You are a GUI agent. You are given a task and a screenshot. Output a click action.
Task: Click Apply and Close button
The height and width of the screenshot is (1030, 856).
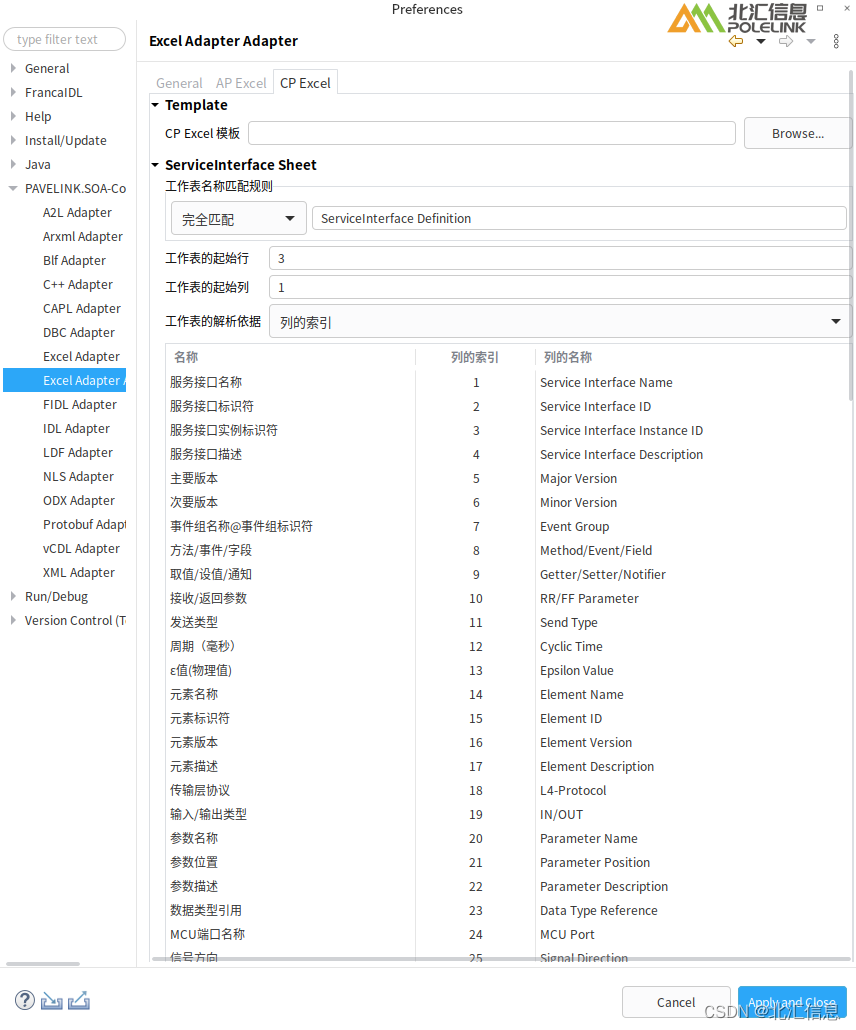point(792,1002)
